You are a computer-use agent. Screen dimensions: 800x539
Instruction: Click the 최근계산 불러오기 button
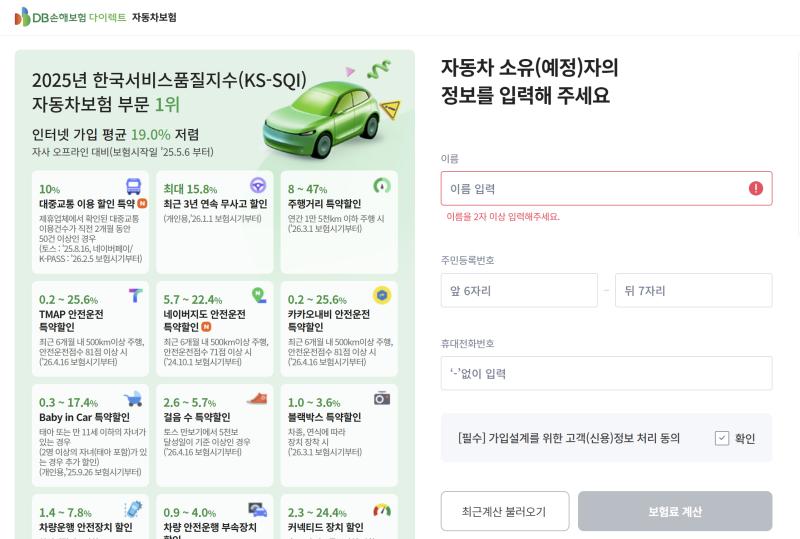[x=505, y=511]
